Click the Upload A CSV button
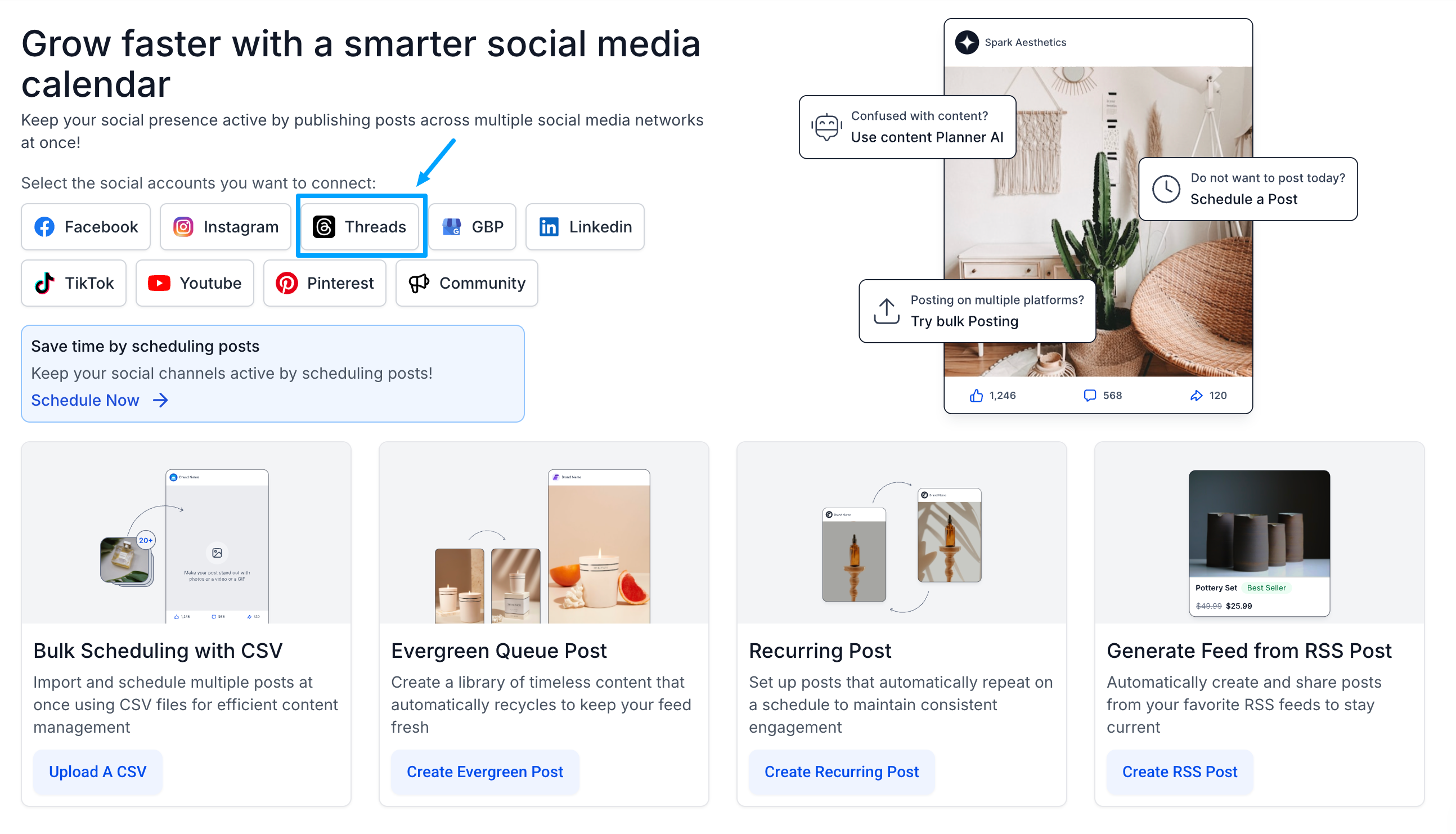 click(97, 772)
